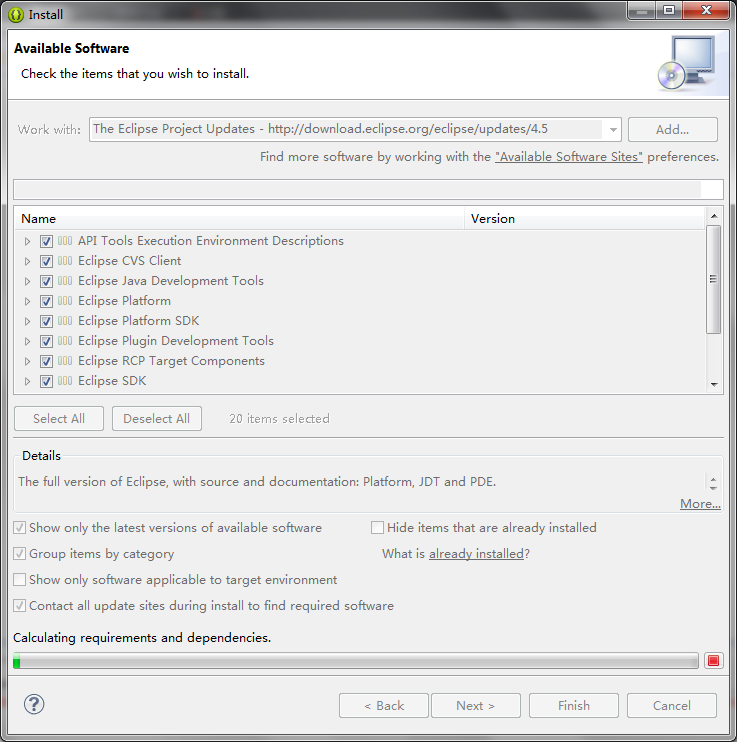737x742 pixels.
Task: Sort by the Name column header
Action: (x=239, y=219)
